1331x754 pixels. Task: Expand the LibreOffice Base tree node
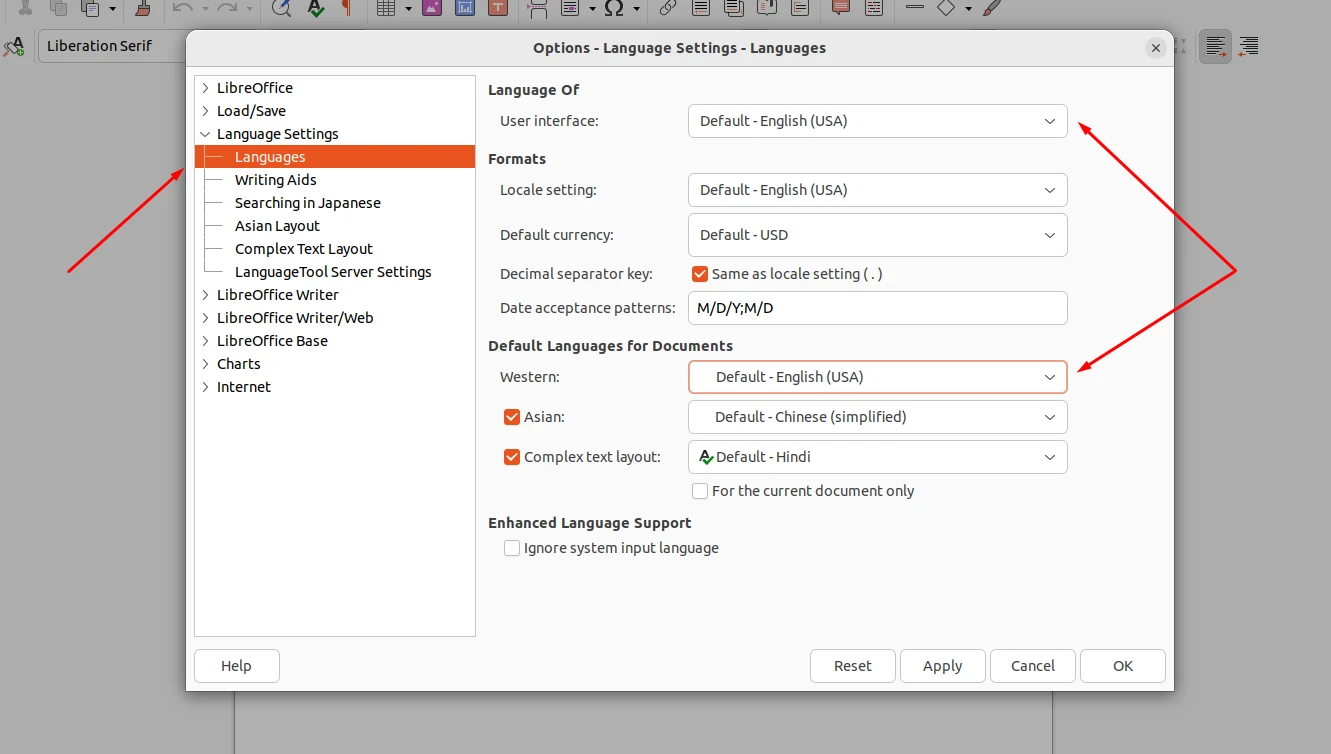coord(206,341)
